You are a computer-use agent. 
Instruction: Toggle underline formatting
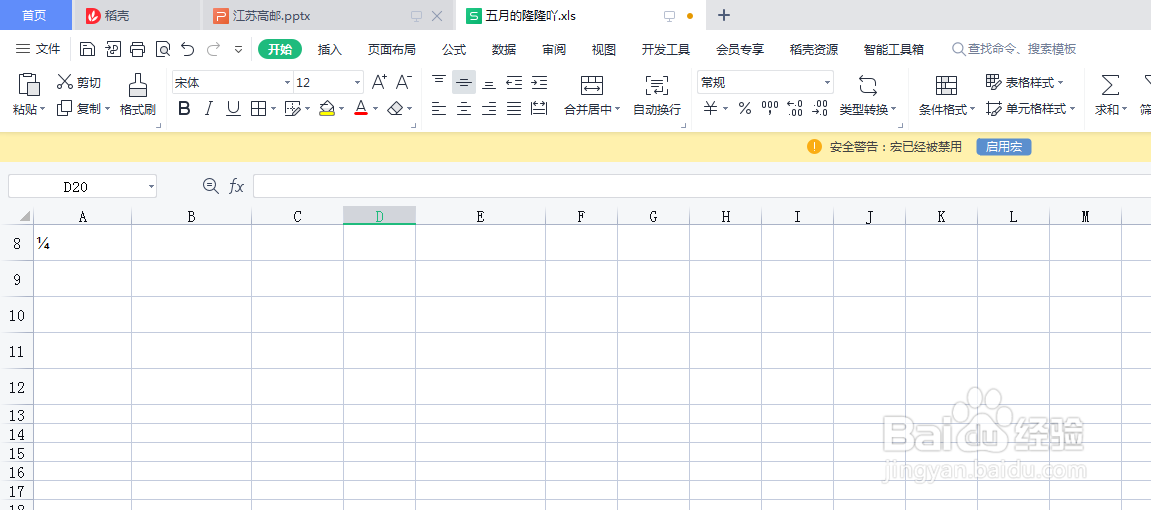pos(233,109)
